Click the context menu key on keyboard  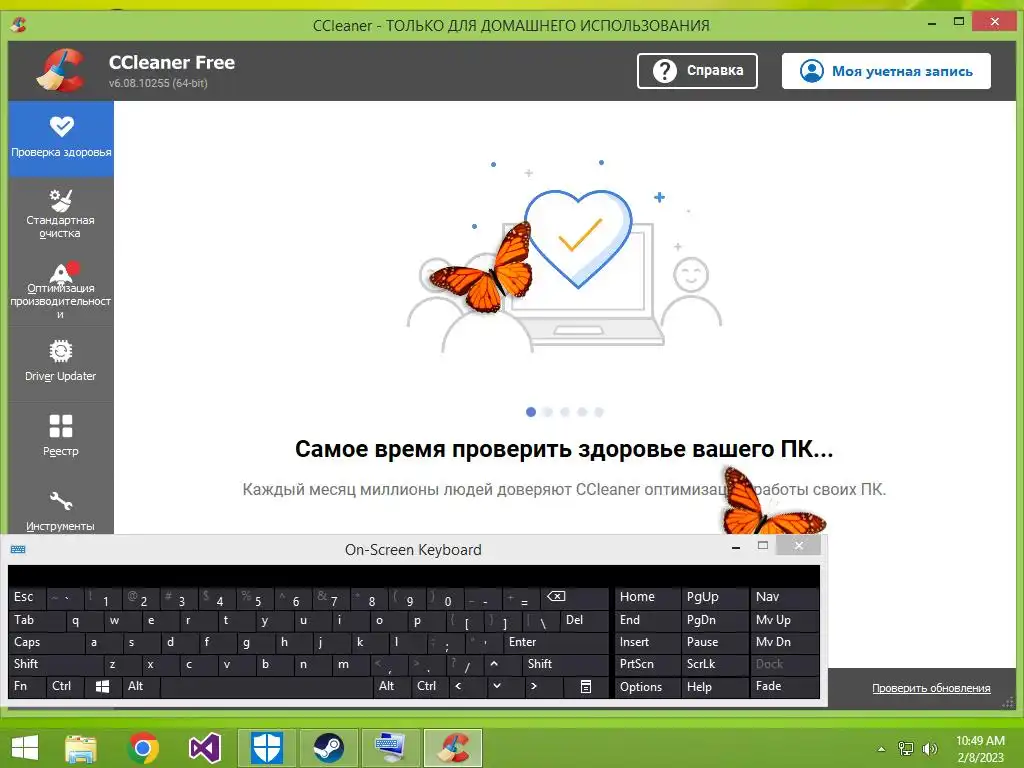(586, 686)
